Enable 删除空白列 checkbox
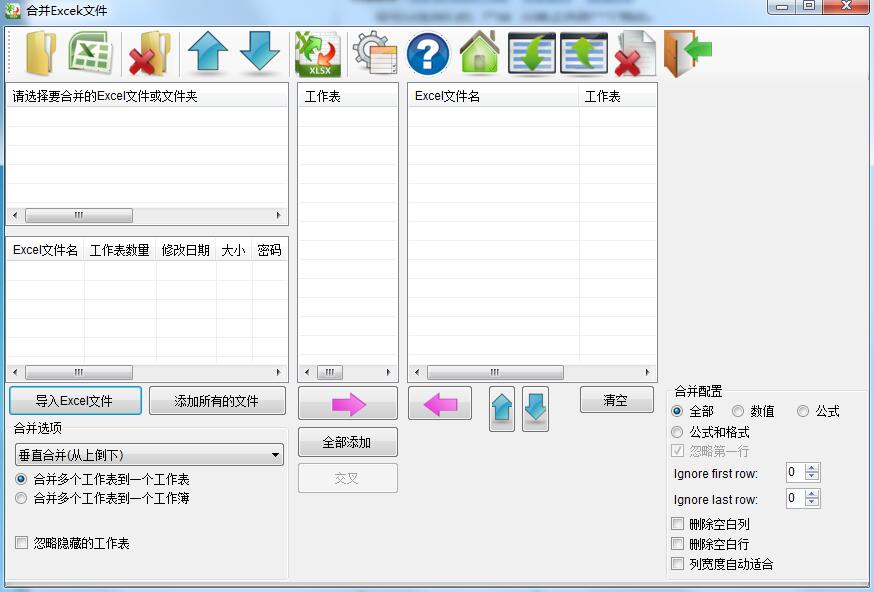This screenshot has width=874, height=592. [x=677, y=523]
